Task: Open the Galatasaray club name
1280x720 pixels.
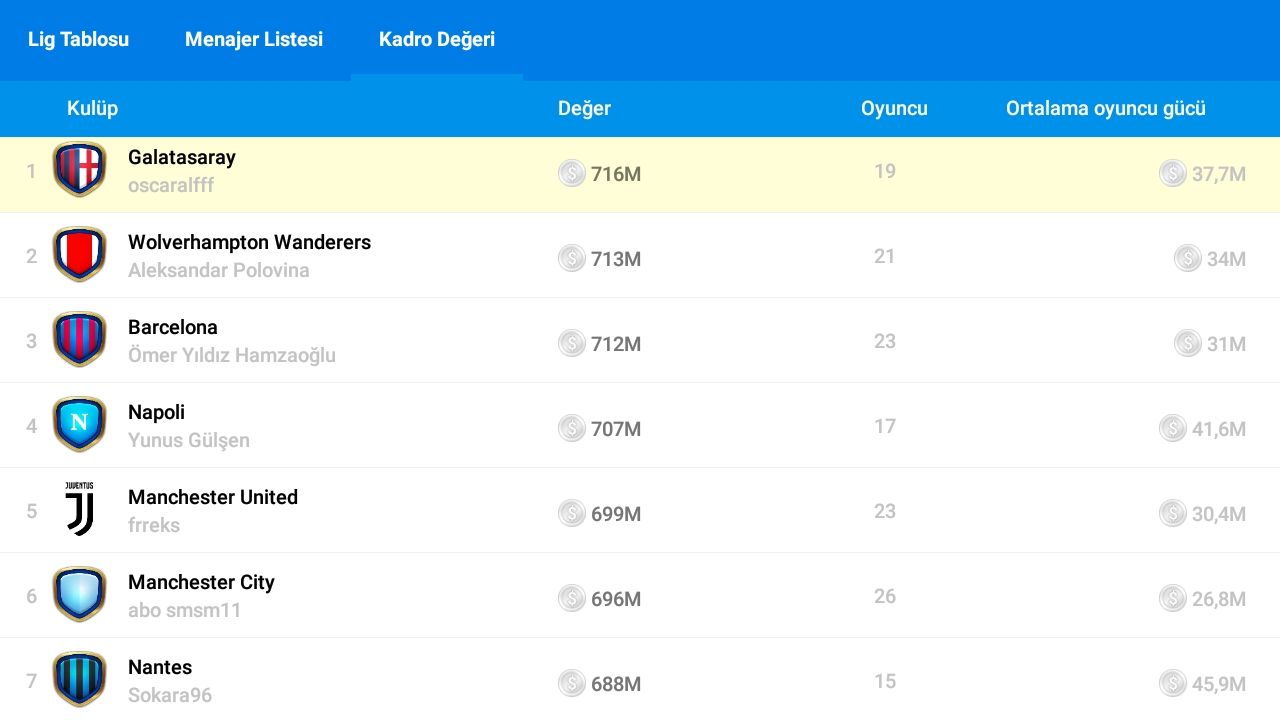Action: (x=182, y=157)
